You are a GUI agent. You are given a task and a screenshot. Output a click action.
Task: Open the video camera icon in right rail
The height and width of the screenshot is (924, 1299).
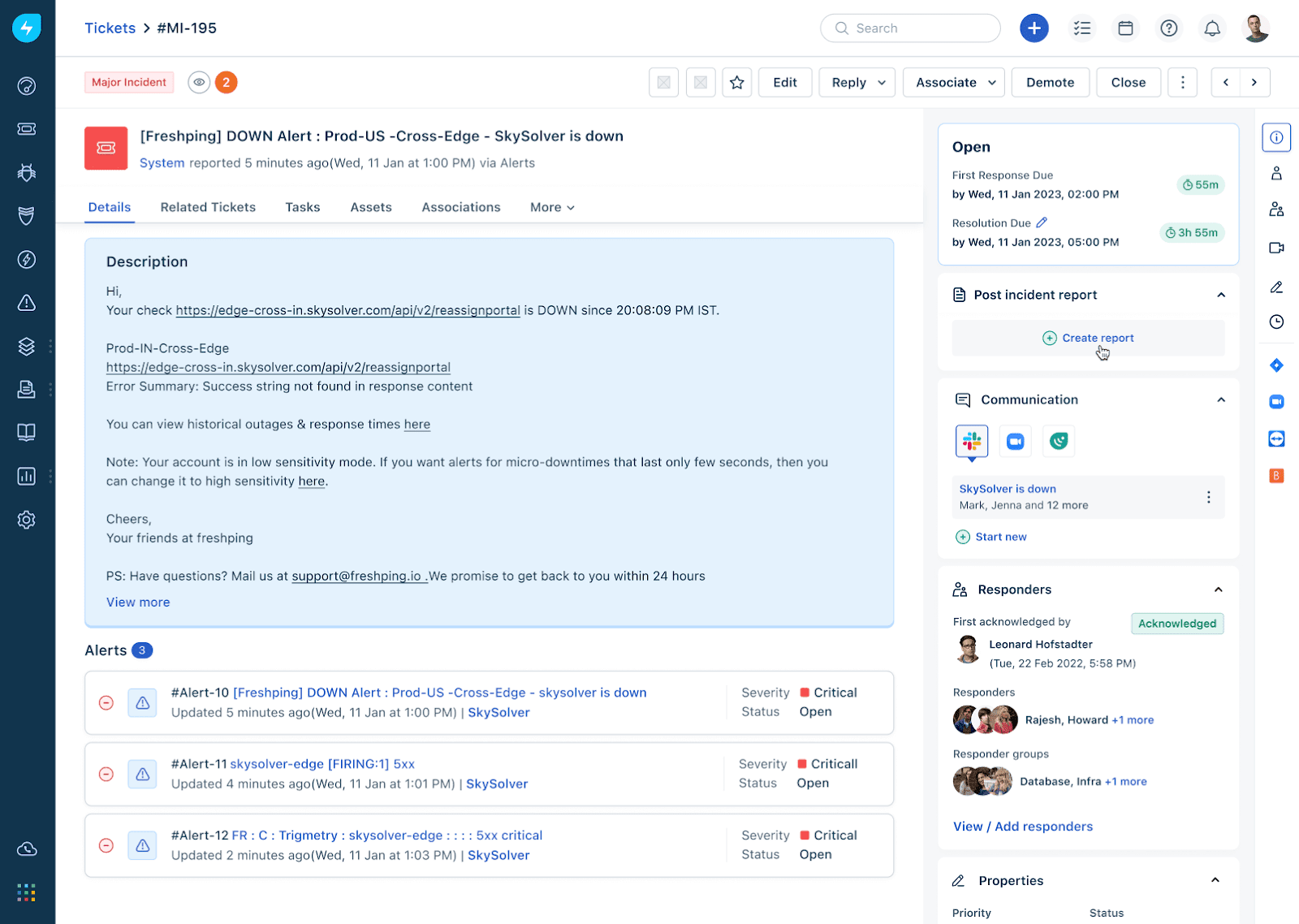tap(1276, 248)
